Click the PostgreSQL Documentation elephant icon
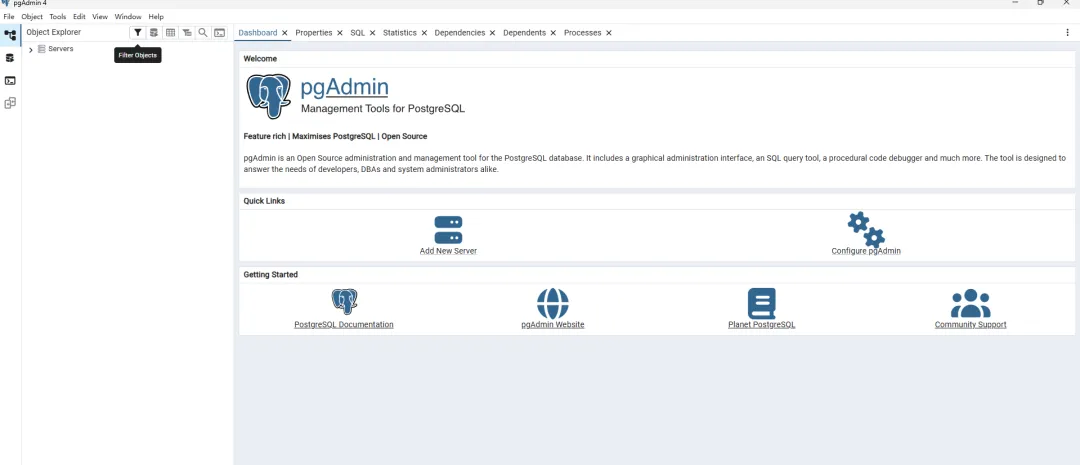1080x465 pixels. coord(344,302)
